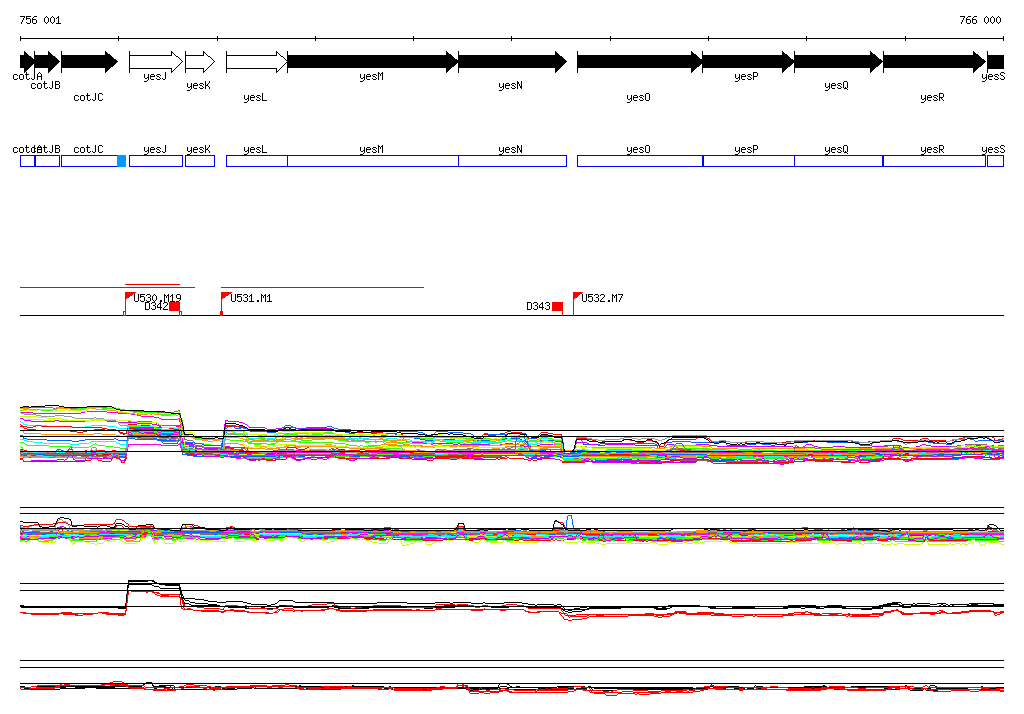
Task: Click the long red segment line above U531.M1
Action: [x=323, y=287]
